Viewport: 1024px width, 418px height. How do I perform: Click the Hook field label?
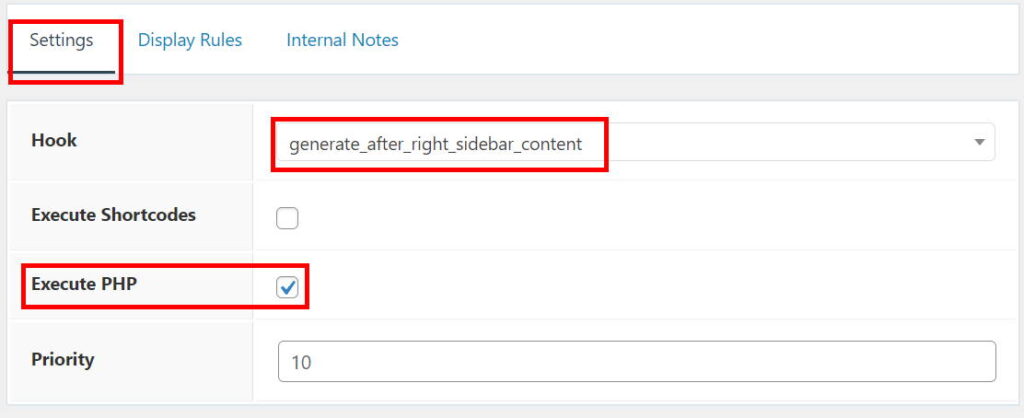point(54,140)
